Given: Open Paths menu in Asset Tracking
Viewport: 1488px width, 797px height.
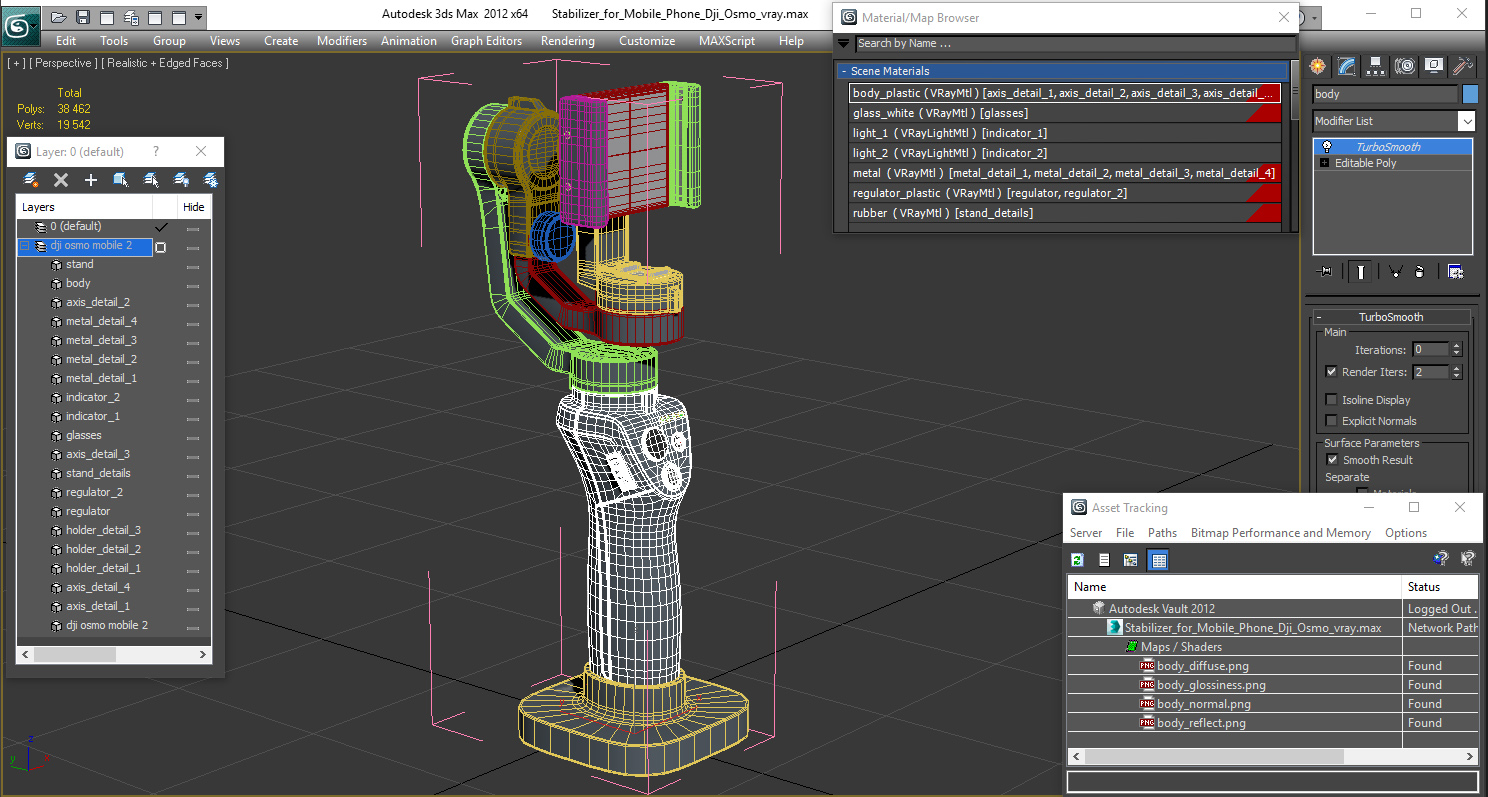Looking at the screenshot, I should click(1162, 533).
